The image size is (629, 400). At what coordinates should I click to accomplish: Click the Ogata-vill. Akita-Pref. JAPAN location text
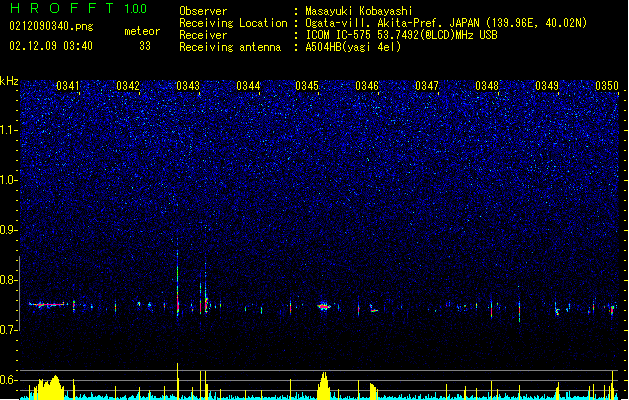(446, 23)
